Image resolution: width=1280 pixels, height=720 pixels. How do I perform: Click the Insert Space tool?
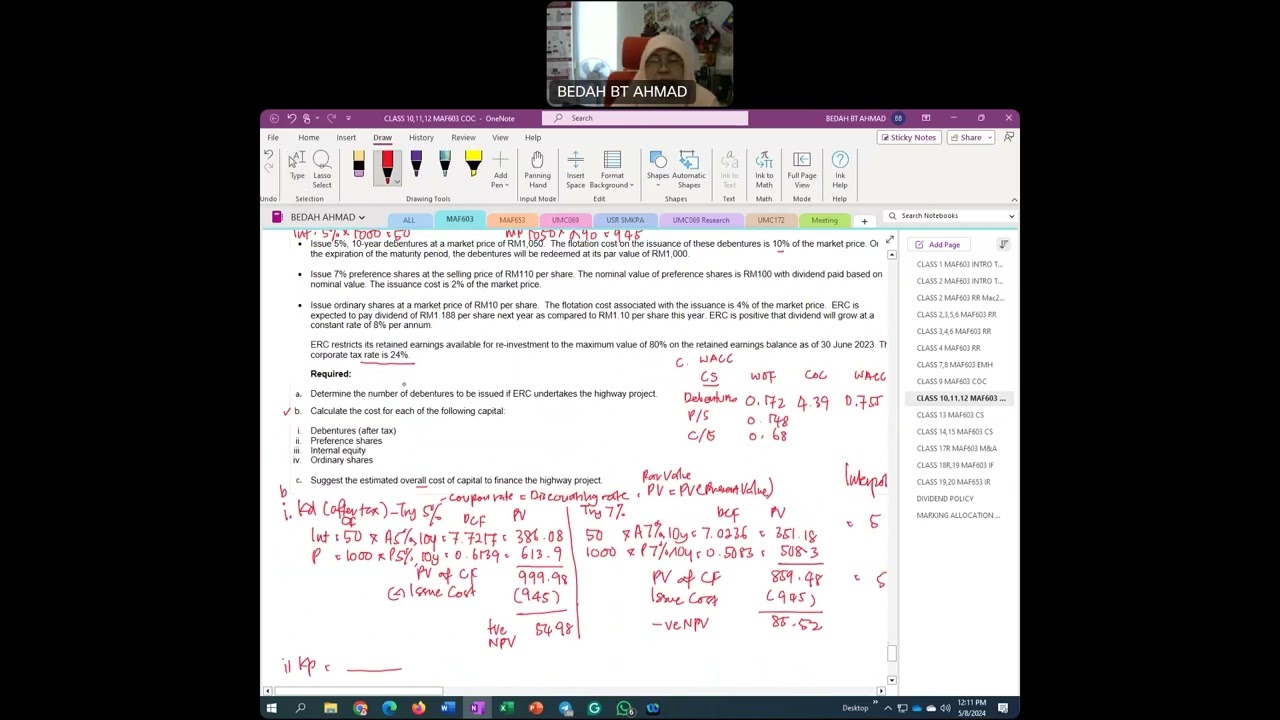pos(575,170)
